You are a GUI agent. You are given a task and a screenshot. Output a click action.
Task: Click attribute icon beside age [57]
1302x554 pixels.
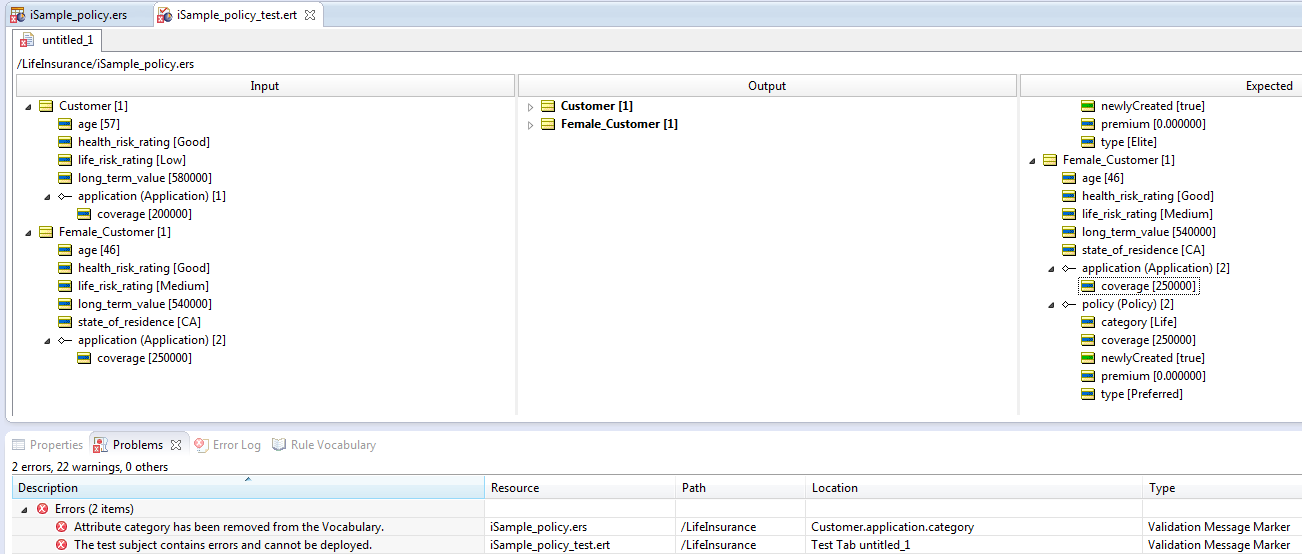click(x=65, y=124)
